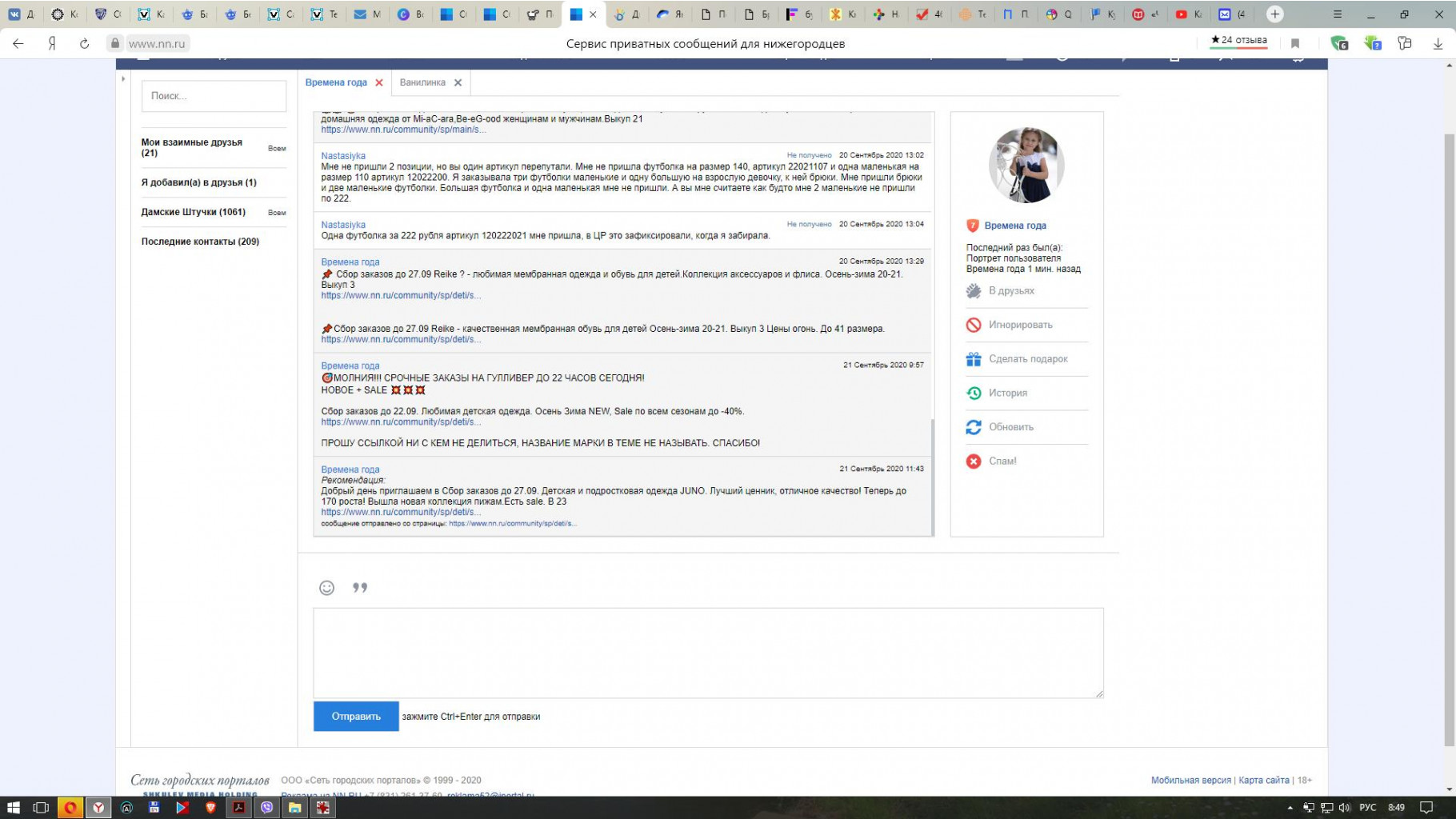Switch to the Времена года chat tab
Image resolution: width=1456 pixels, height=819 pixels.
pos(336,82)
